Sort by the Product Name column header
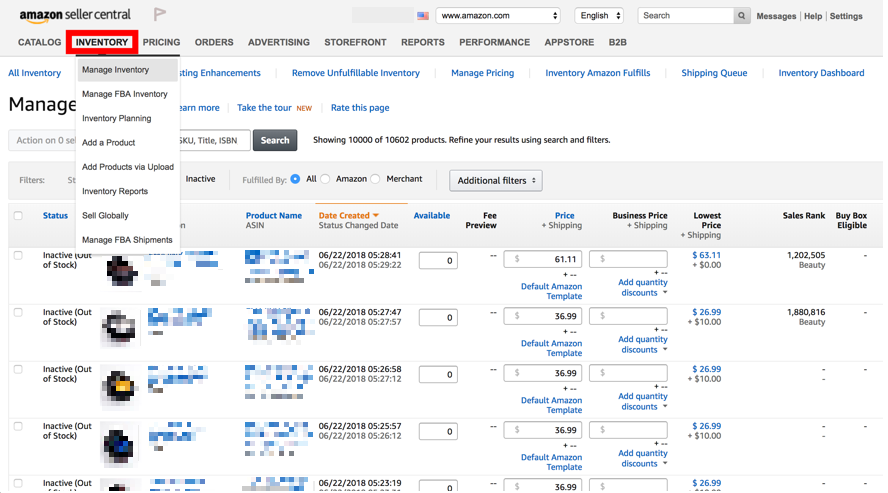Viewport: 888px width, 493px height. click(x=274, y=216)
